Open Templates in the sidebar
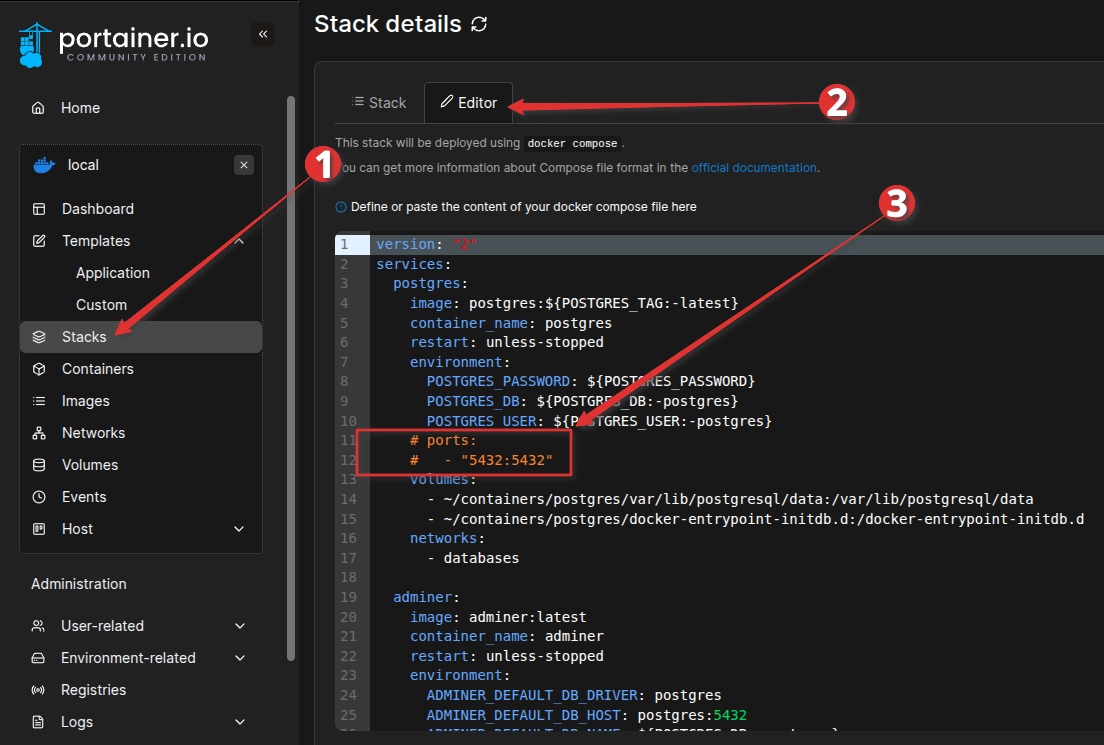This screenshot has height=745, width=1104. point(96,241)
